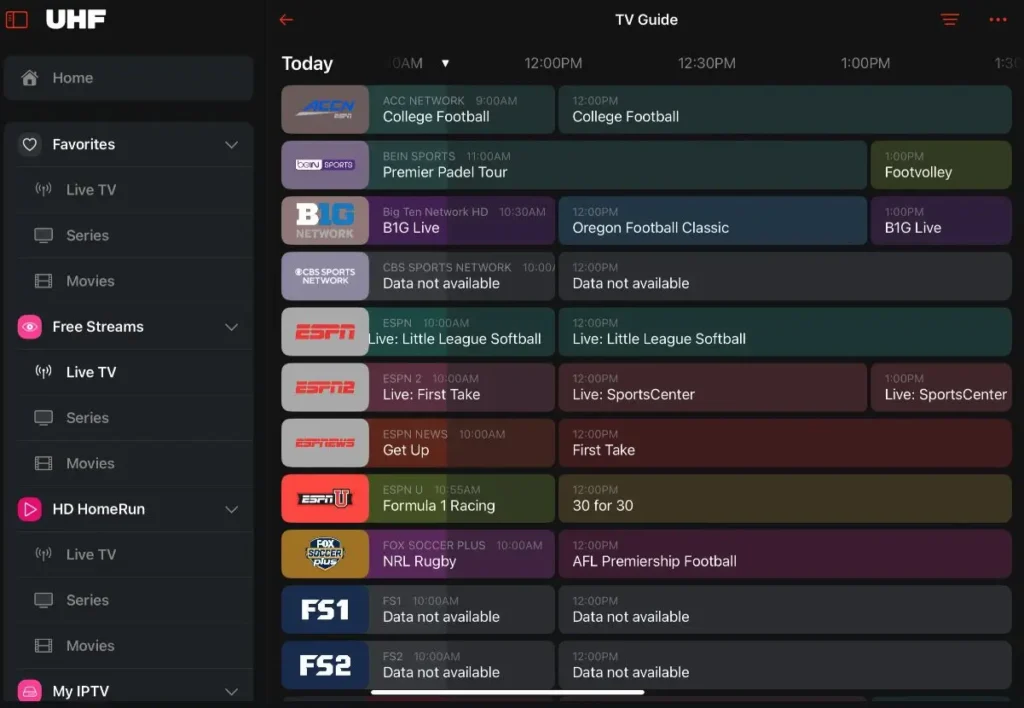This screenshot has height=708, width=1024.
Task: Open the filter icon in the top bar
Action: click(x=948, y=19)
